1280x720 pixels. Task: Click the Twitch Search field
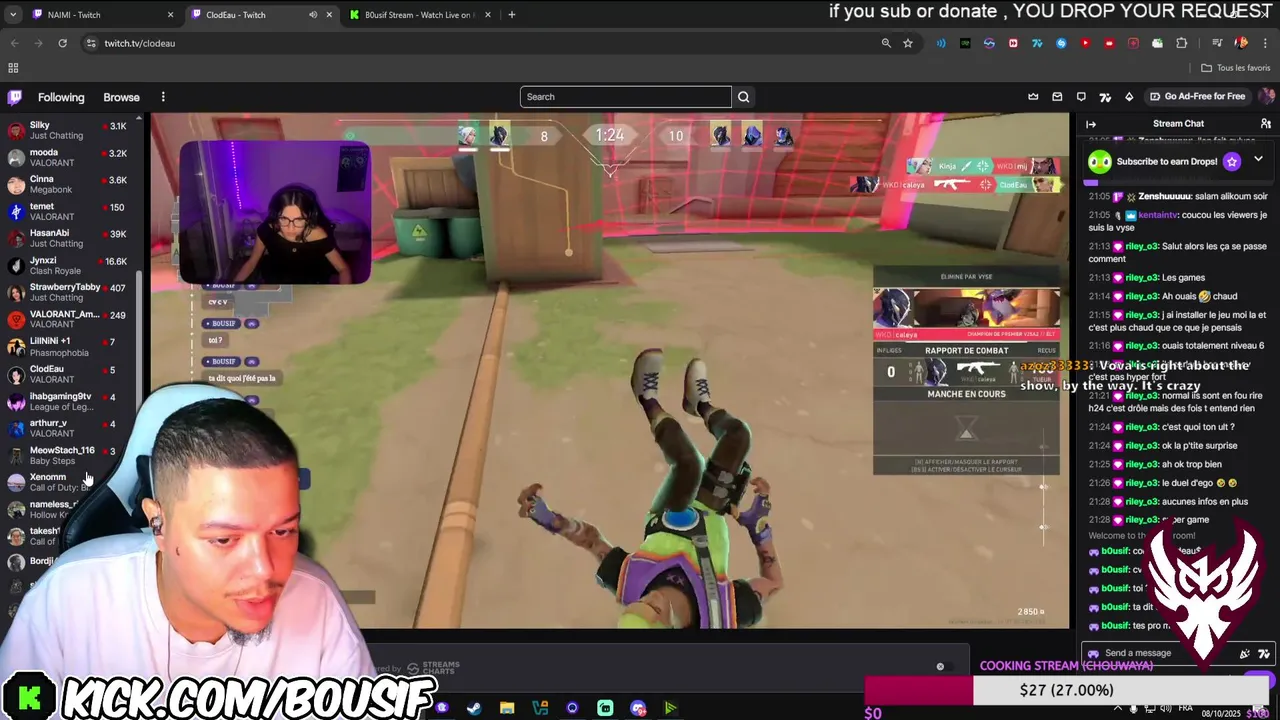pos(626,97)
